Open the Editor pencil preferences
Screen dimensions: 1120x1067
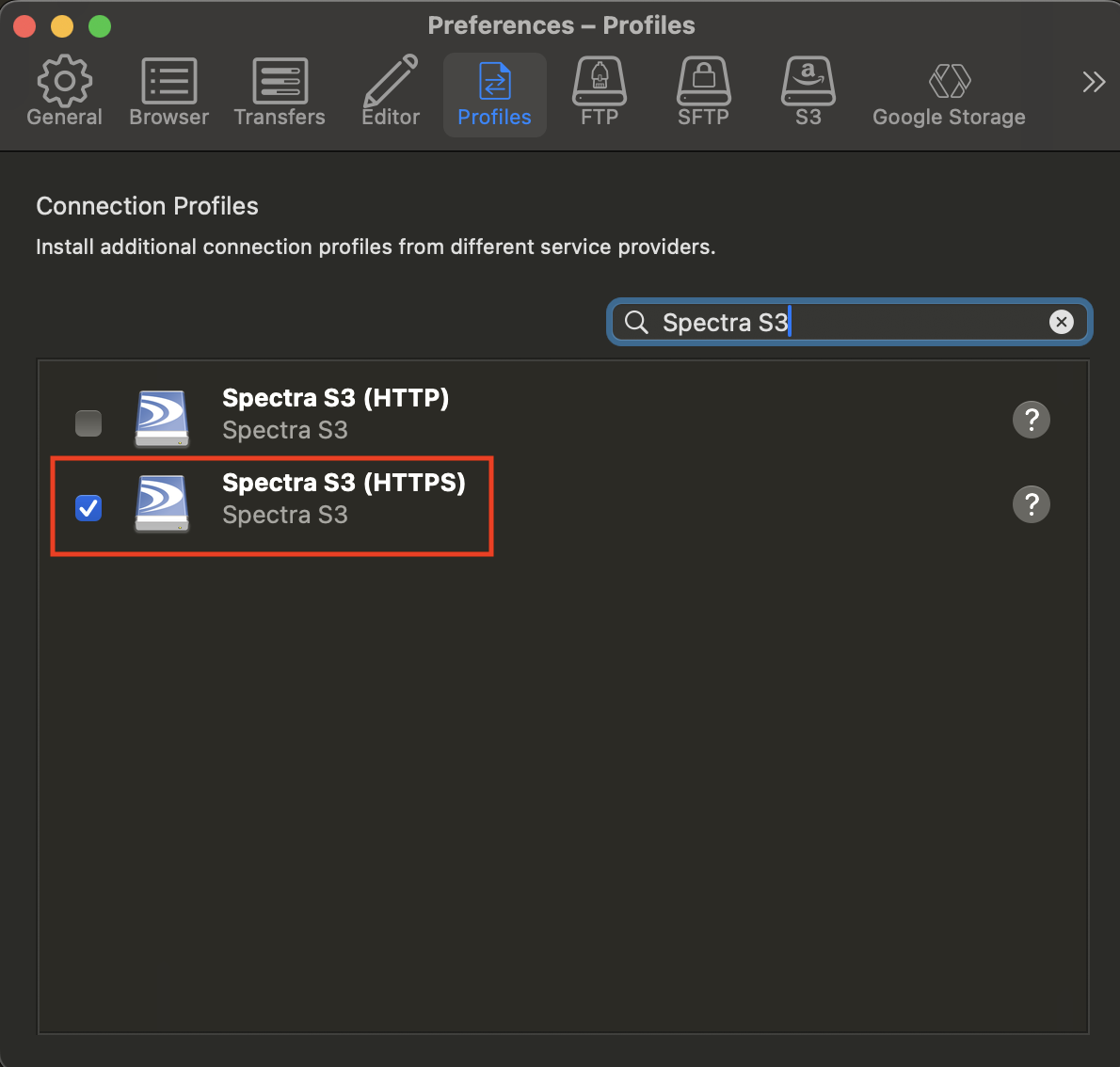pos(391,92)
